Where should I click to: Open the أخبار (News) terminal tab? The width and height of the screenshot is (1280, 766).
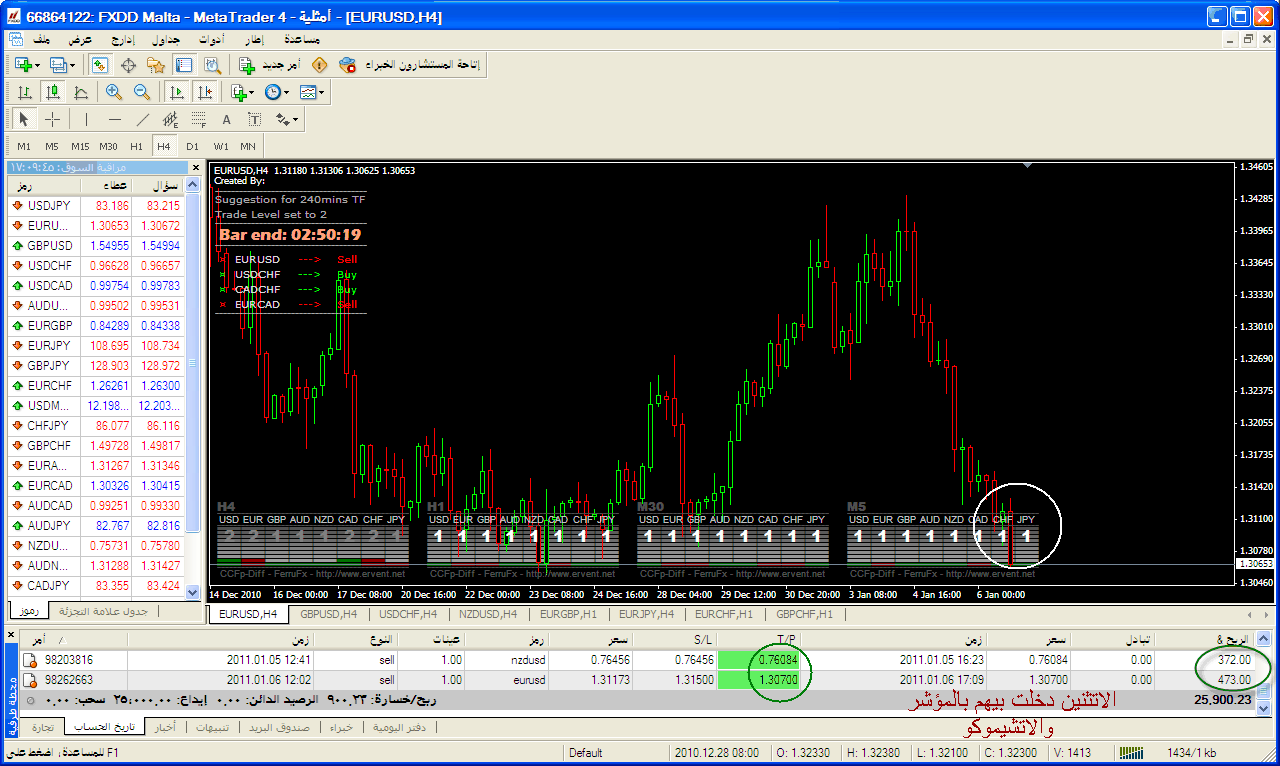click(x=164, y=727)
